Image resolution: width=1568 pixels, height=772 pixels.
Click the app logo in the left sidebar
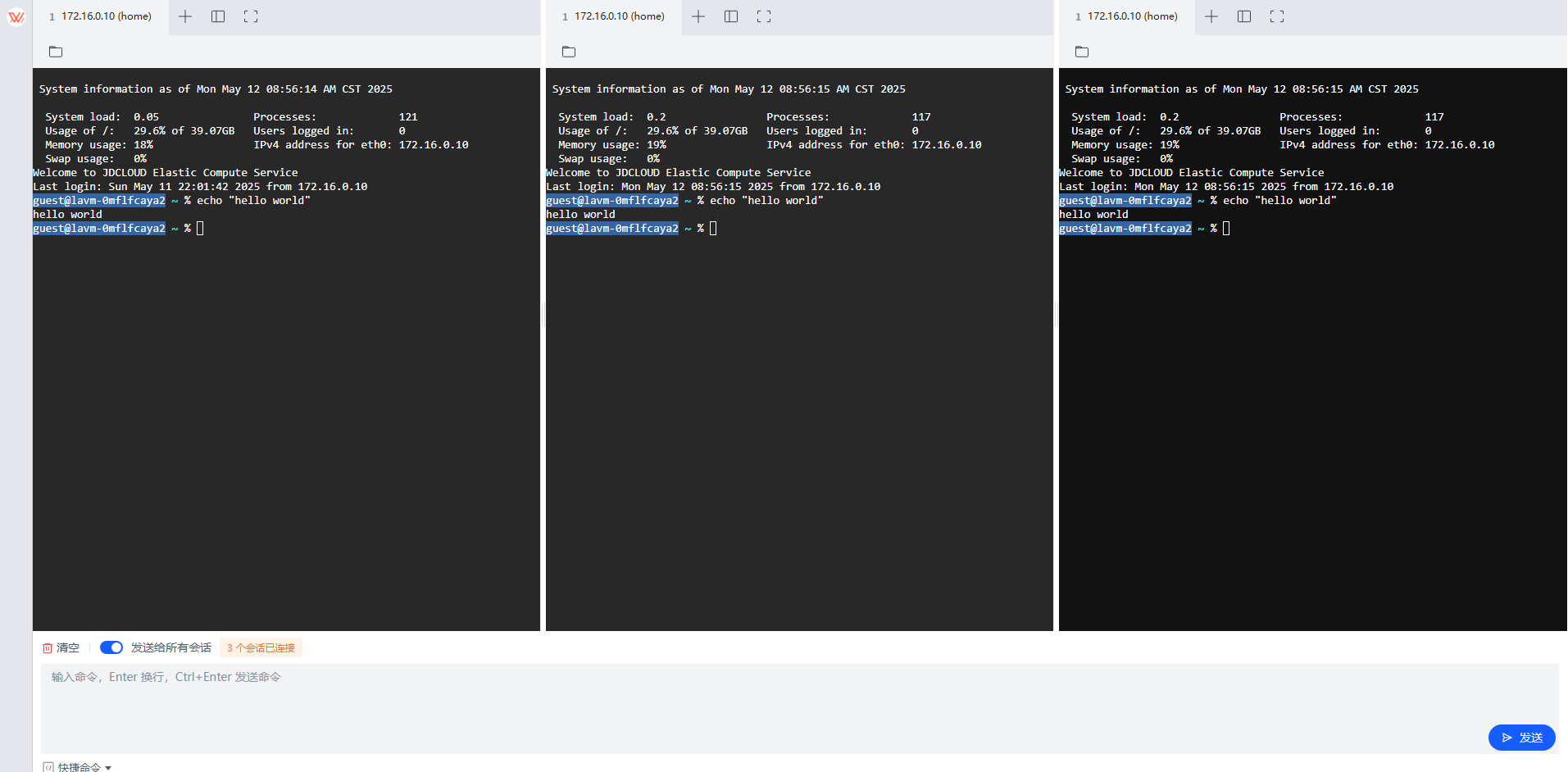pyautogui.click(x=16, y=16)
